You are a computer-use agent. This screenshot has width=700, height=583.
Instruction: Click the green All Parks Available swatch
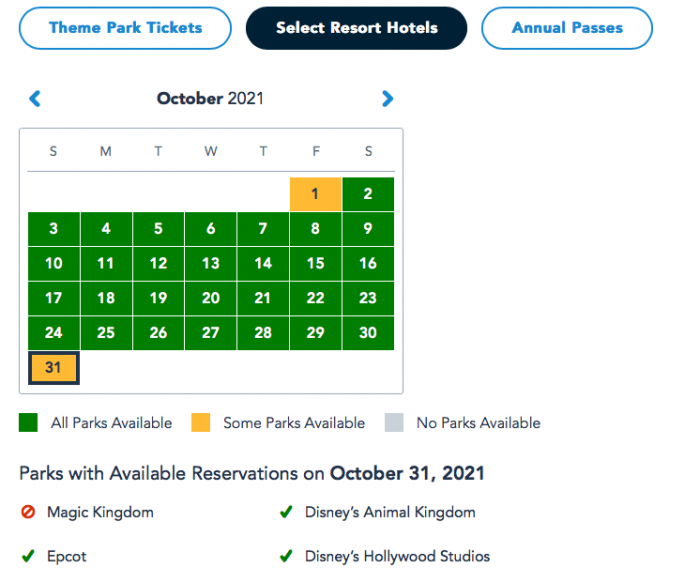[x=28, y=423]
